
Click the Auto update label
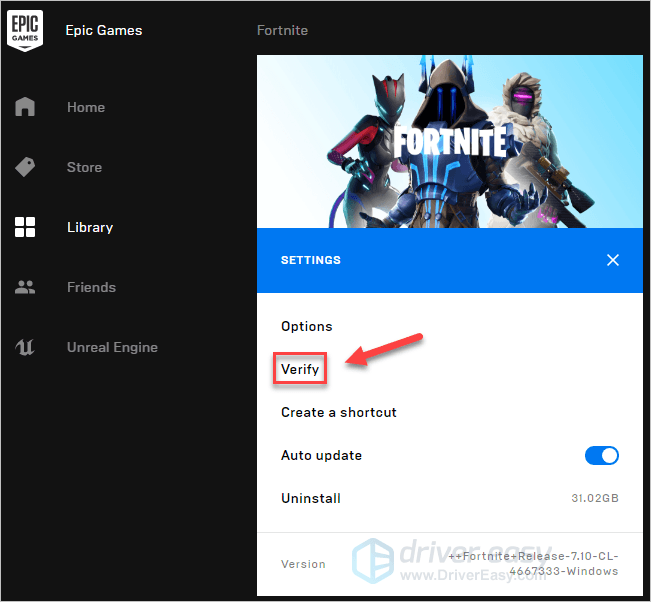tap(321, 455)
